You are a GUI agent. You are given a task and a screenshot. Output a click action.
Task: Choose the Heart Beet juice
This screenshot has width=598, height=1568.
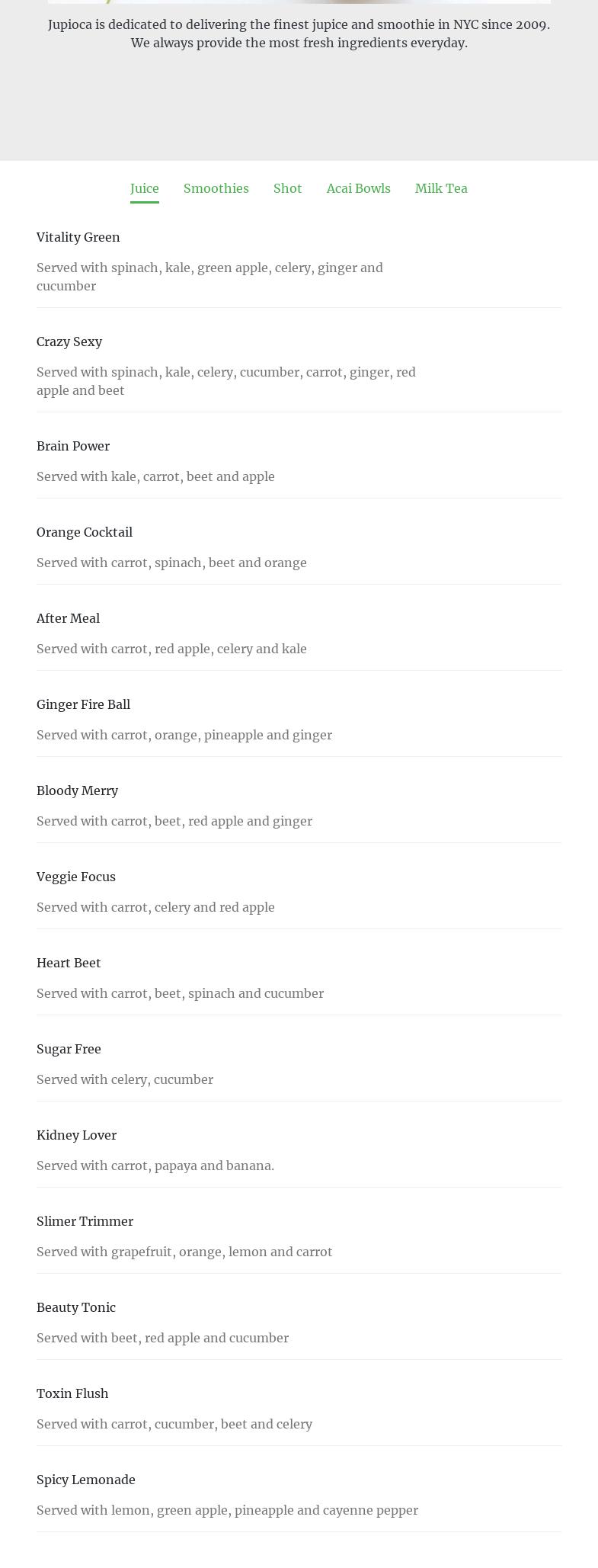tap(69, 963)
